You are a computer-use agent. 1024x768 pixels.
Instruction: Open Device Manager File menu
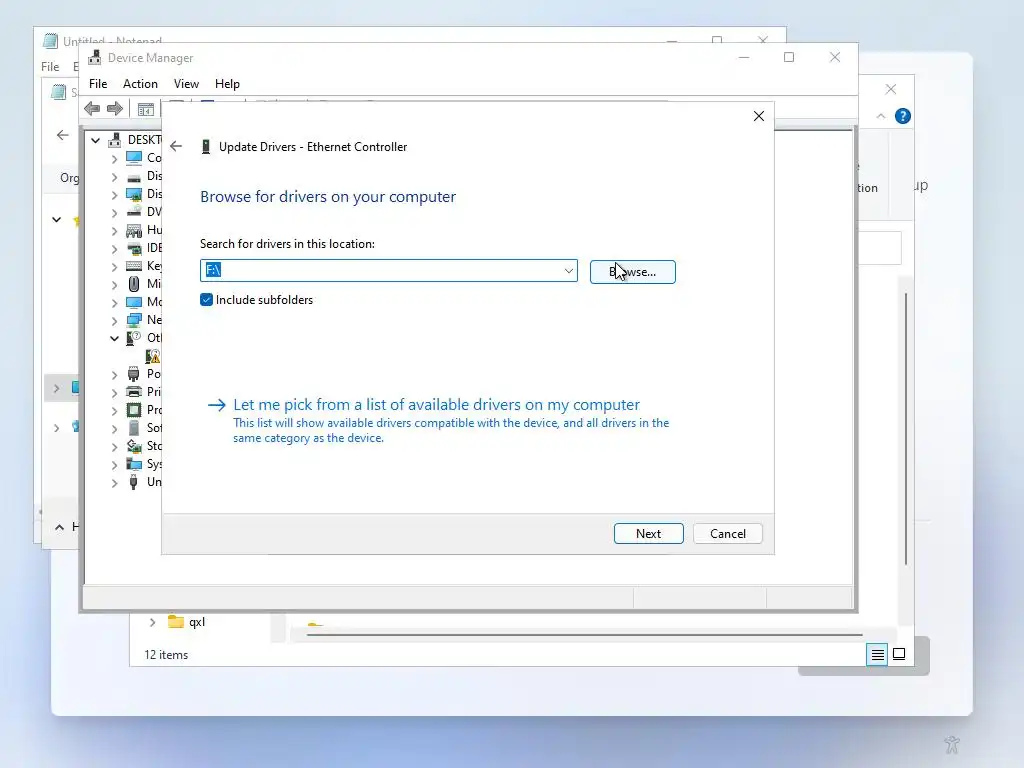[x=98, y=84]
